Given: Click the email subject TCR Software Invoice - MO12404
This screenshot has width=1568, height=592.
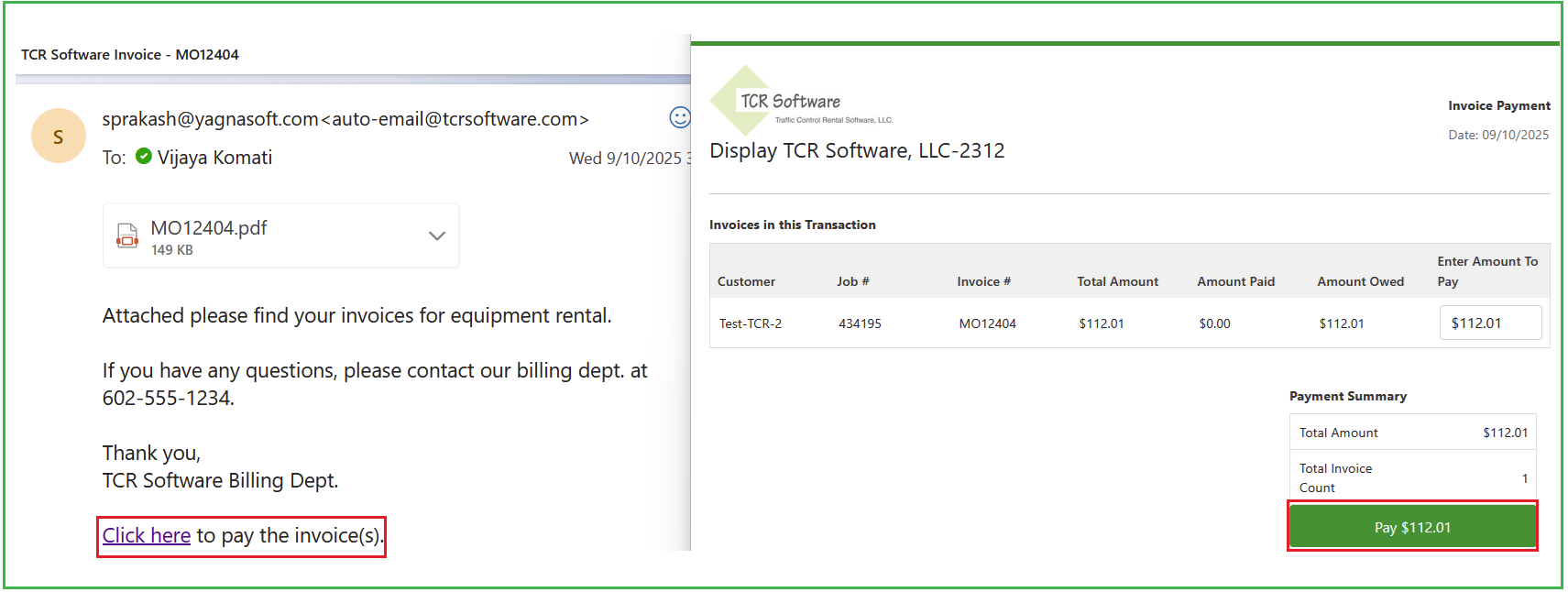Looking at the screenshot, I should (x=130, y=54).
